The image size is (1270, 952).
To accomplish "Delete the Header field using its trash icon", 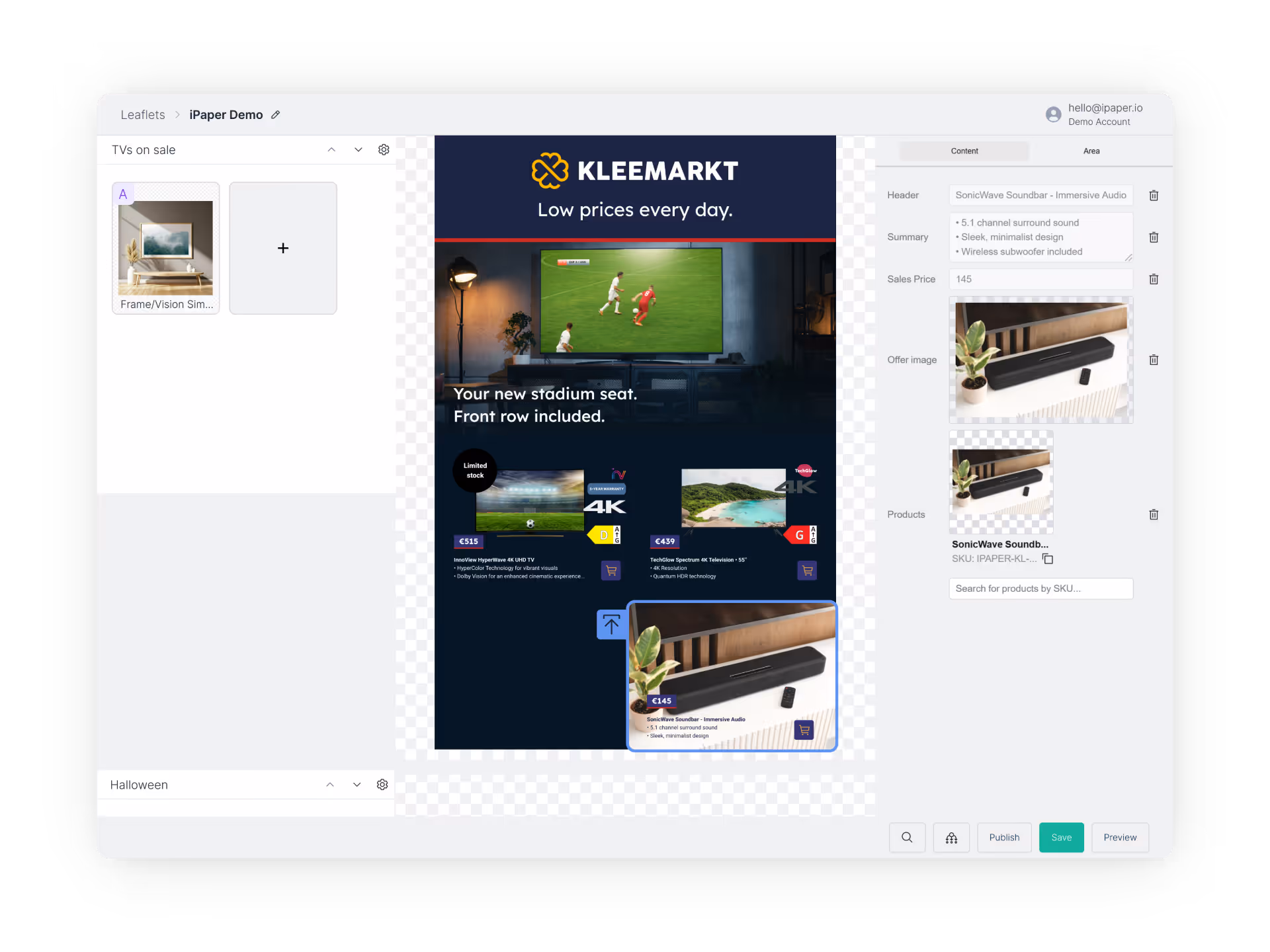I will coord(1154,195).
